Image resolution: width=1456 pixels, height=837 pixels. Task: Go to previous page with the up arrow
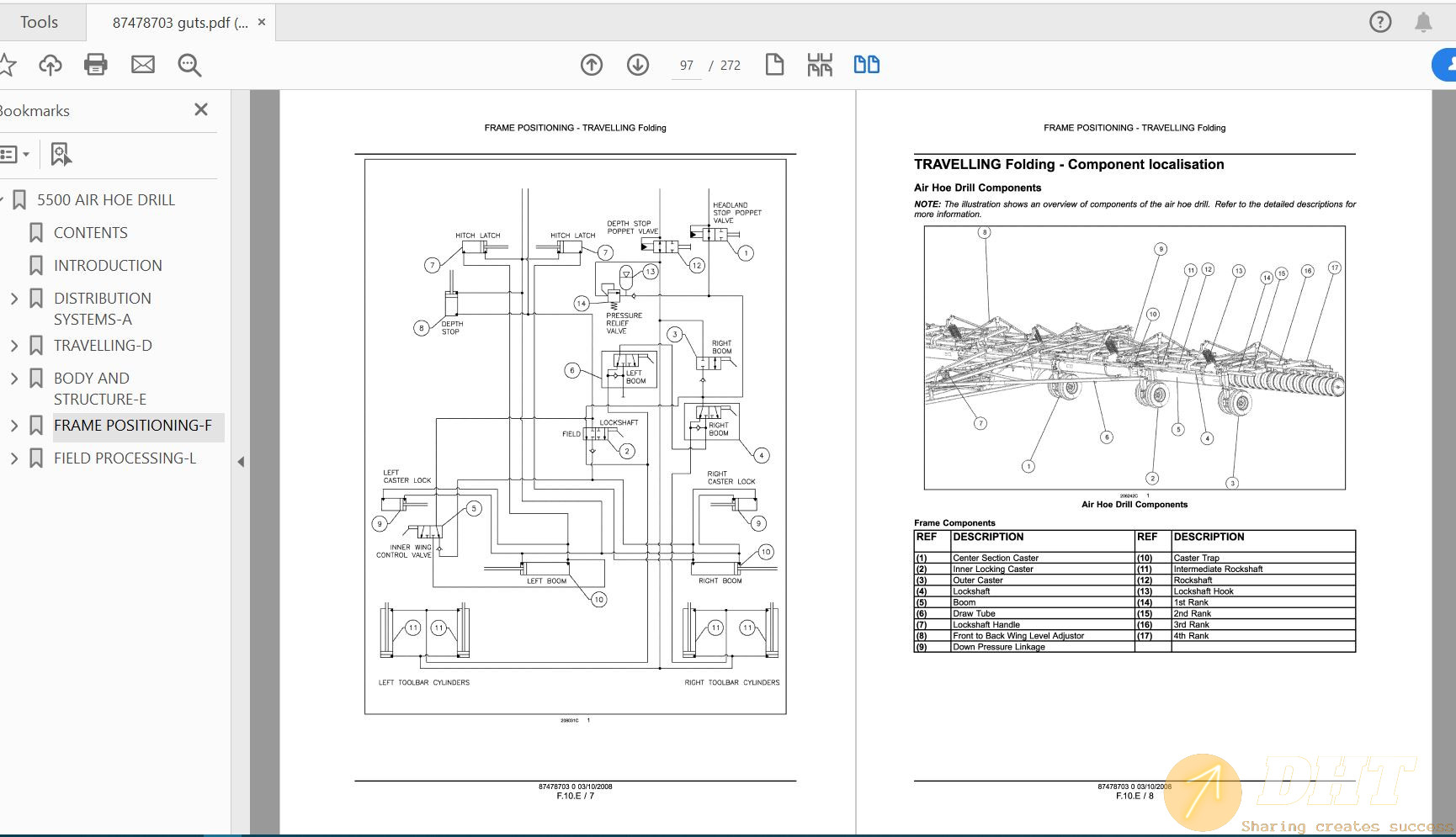[591, 64]
